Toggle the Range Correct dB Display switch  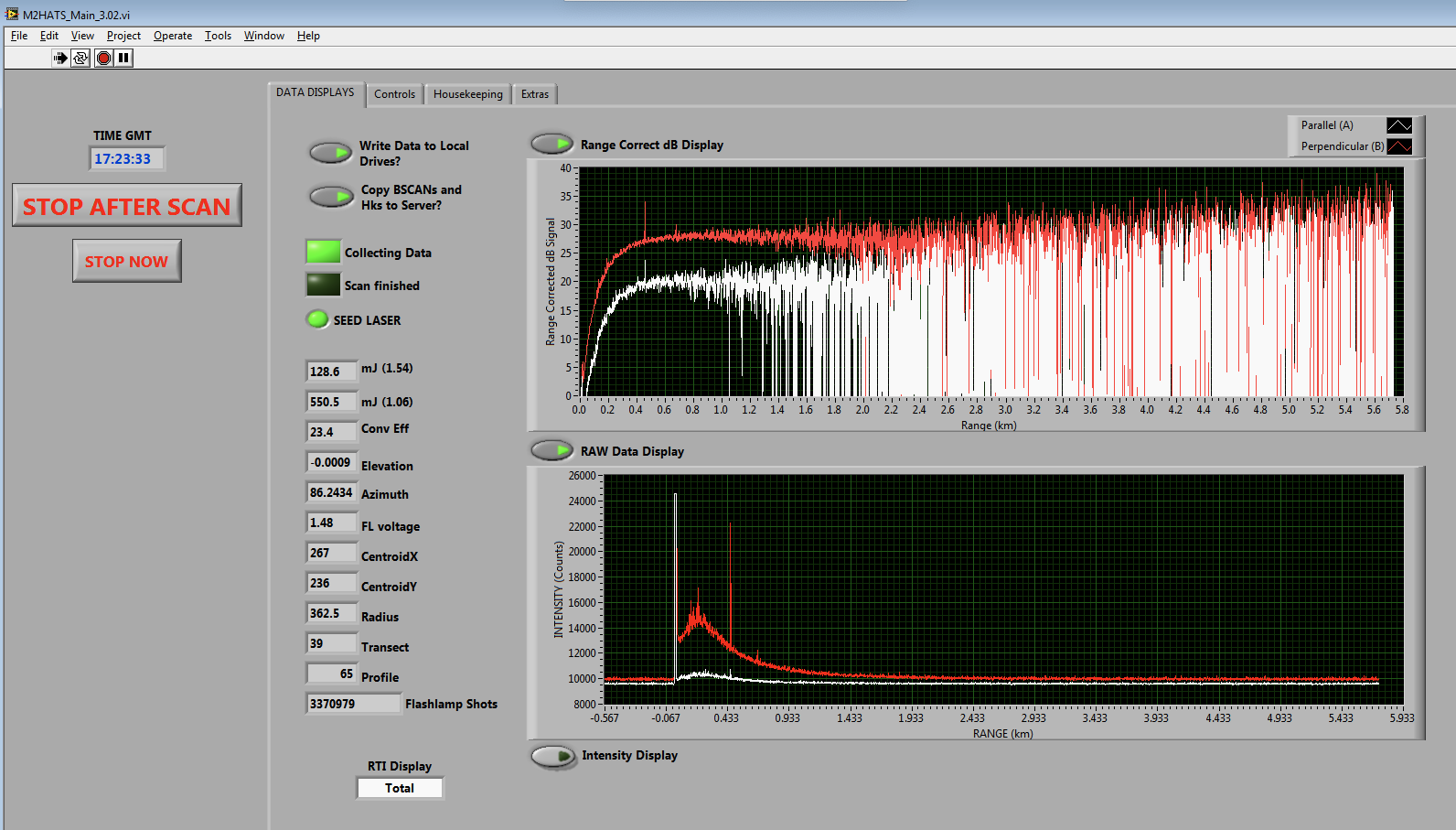(x=551, y=144)
